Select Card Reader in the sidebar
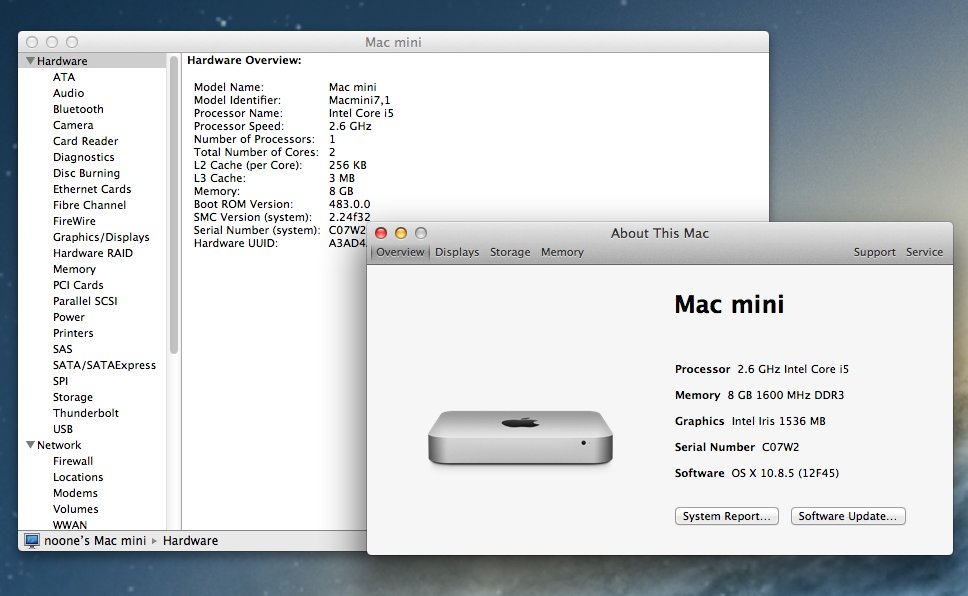The width and height of the screenshot is (968, 596). tap(85, 141)
